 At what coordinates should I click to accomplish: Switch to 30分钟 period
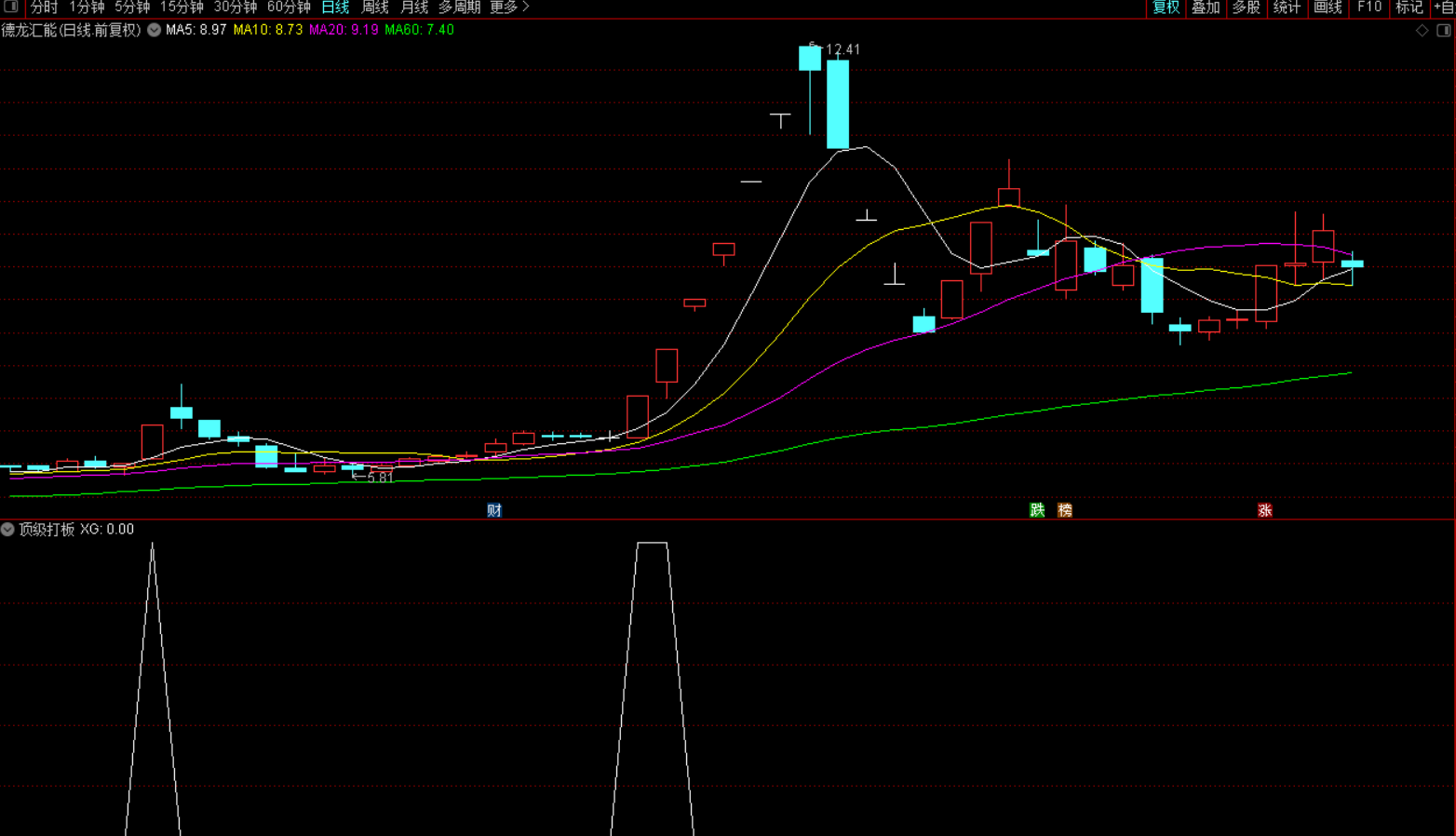[x=236, y=7]
